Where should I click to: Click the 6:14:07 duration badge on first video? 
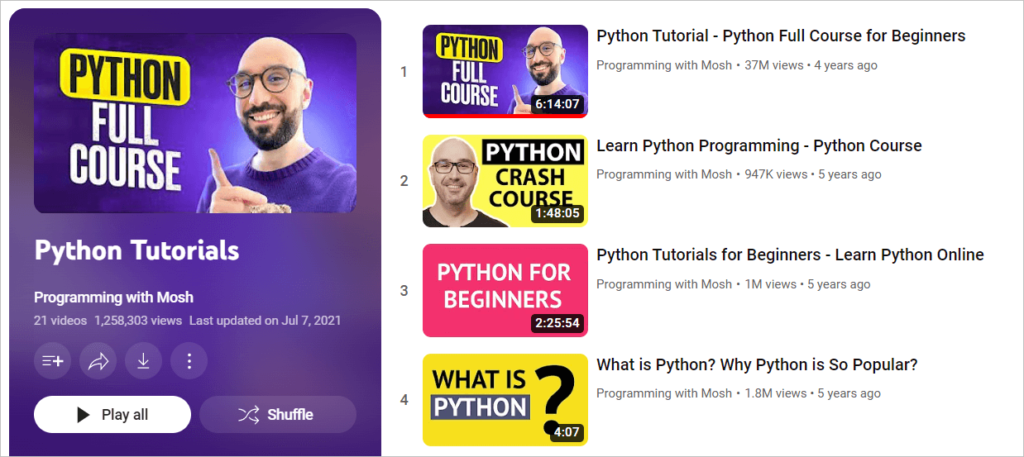(557, 104)
